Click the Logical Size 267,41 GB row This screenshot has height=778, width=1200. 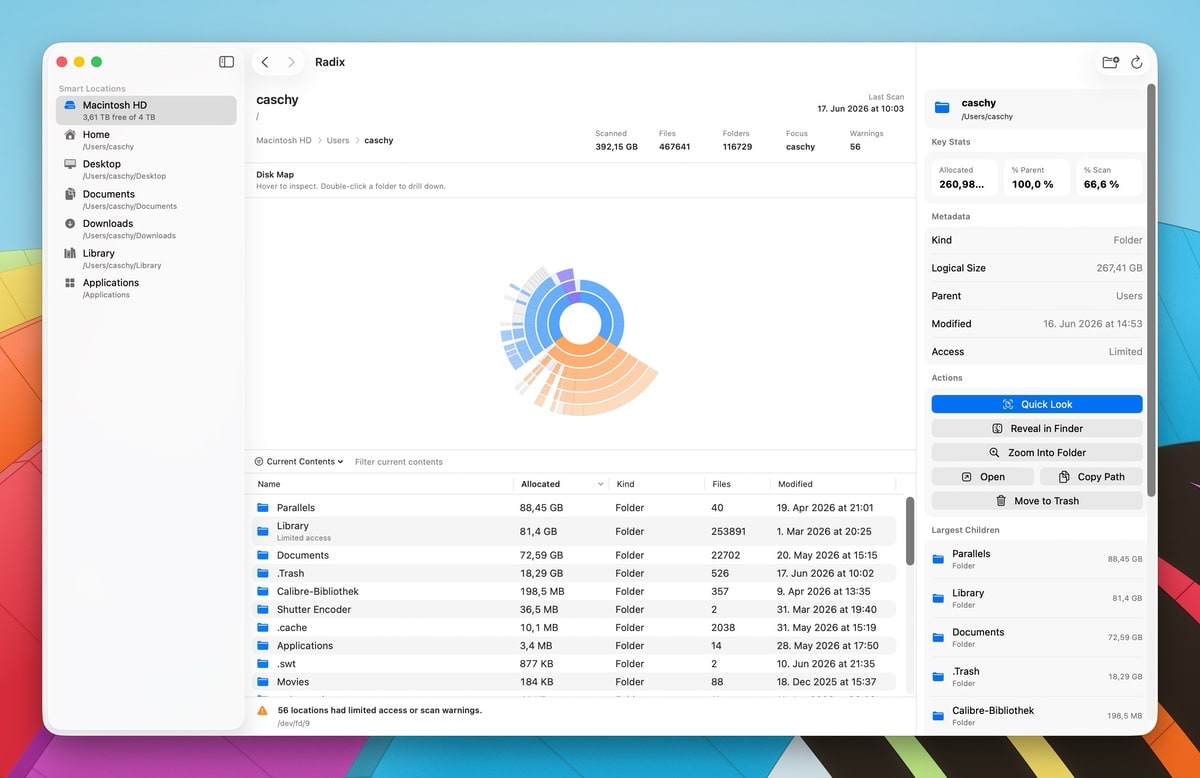coord(1037,268)
